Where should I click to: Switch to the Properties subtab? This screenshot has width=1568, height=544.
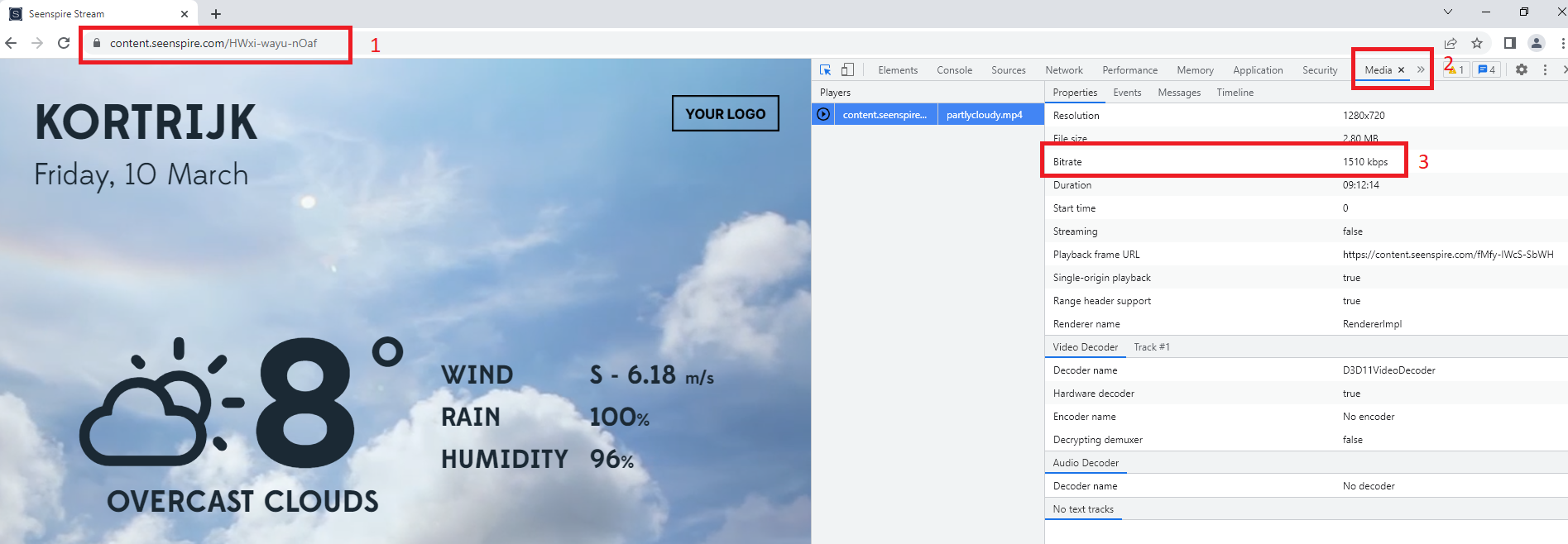tap(1075, 93)
